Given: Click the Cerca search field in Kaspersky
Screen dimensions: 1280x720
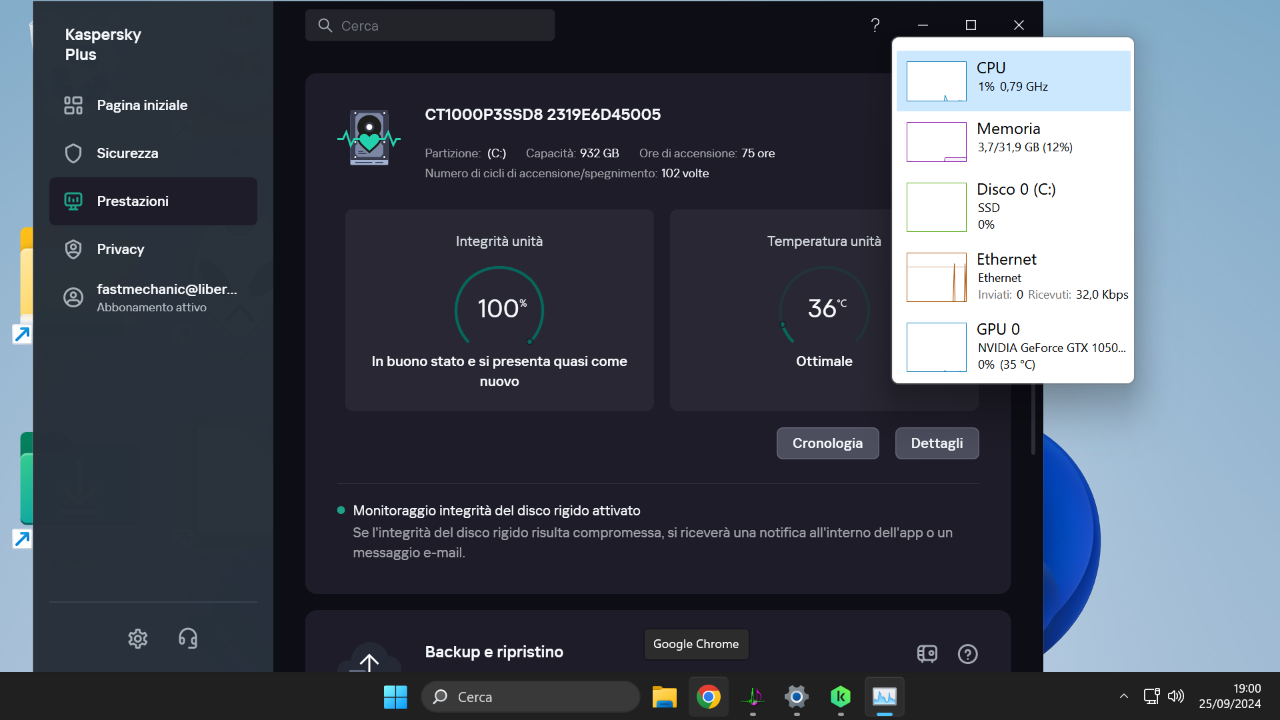Looking at the screenshot, I should coord(430,26).
